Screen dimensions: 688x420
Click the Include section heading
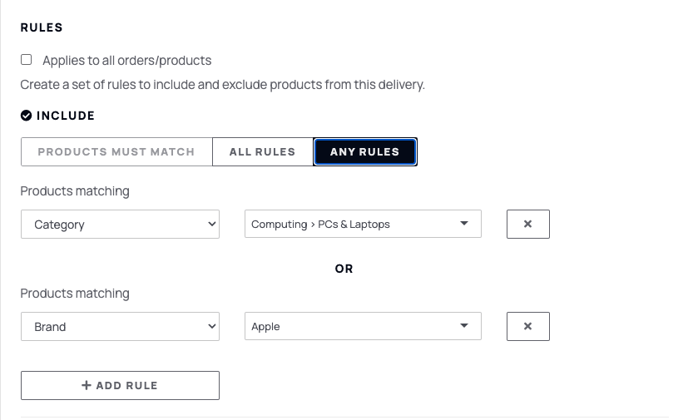click(65, 115)
